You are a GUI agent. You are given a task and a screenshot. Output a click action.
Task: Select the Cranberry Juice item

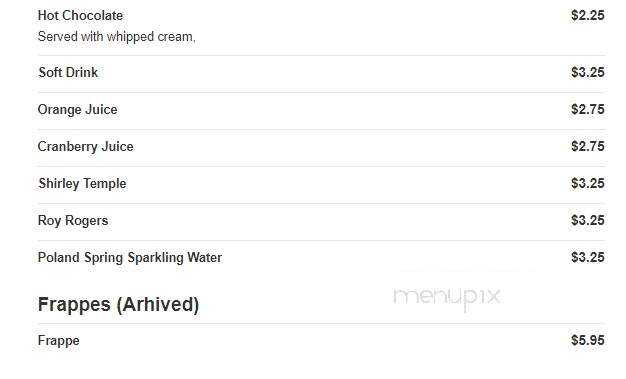point(85,147)
